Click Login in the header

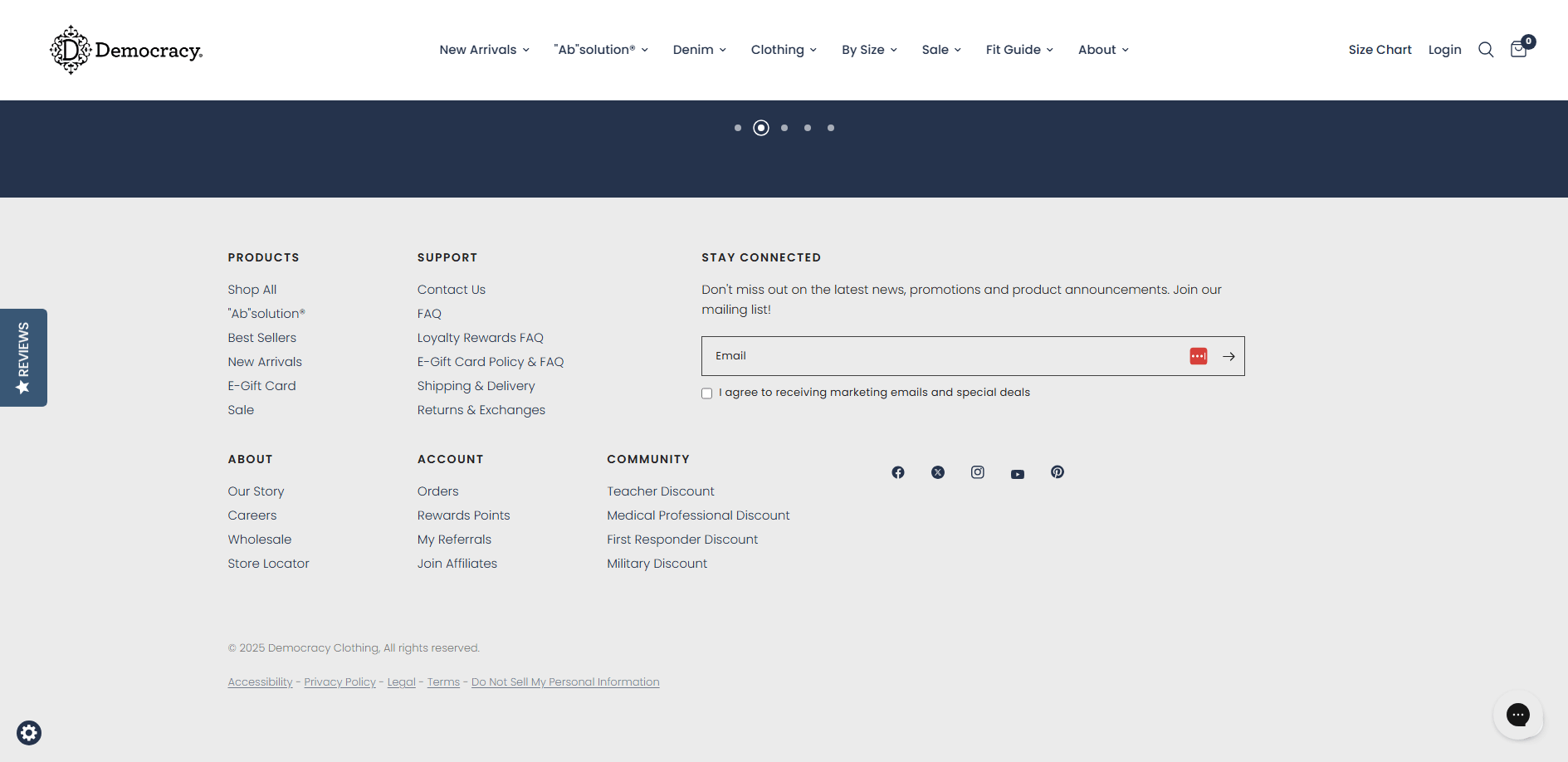coord(1444,50)
